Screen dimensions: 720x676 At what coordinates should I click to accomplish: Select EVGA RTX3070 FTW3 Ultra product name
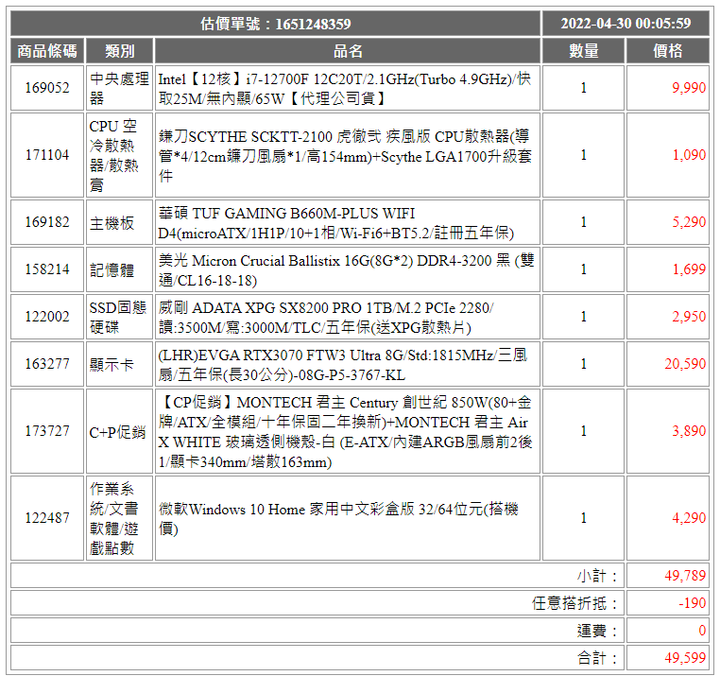[343, 365]
